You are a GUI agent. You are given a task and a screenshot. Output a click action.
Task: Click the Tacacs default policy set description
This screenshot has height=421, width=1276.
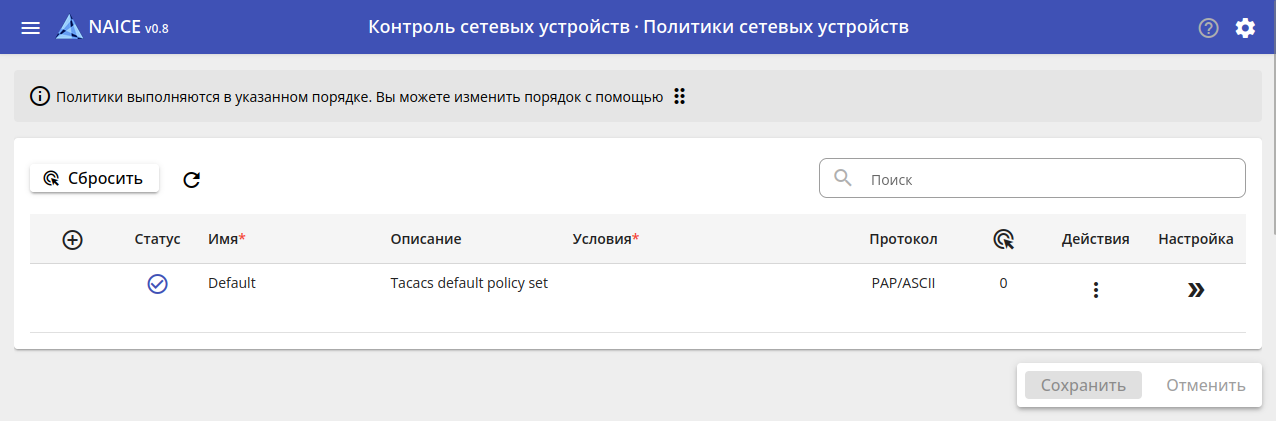tap(469, 283)
